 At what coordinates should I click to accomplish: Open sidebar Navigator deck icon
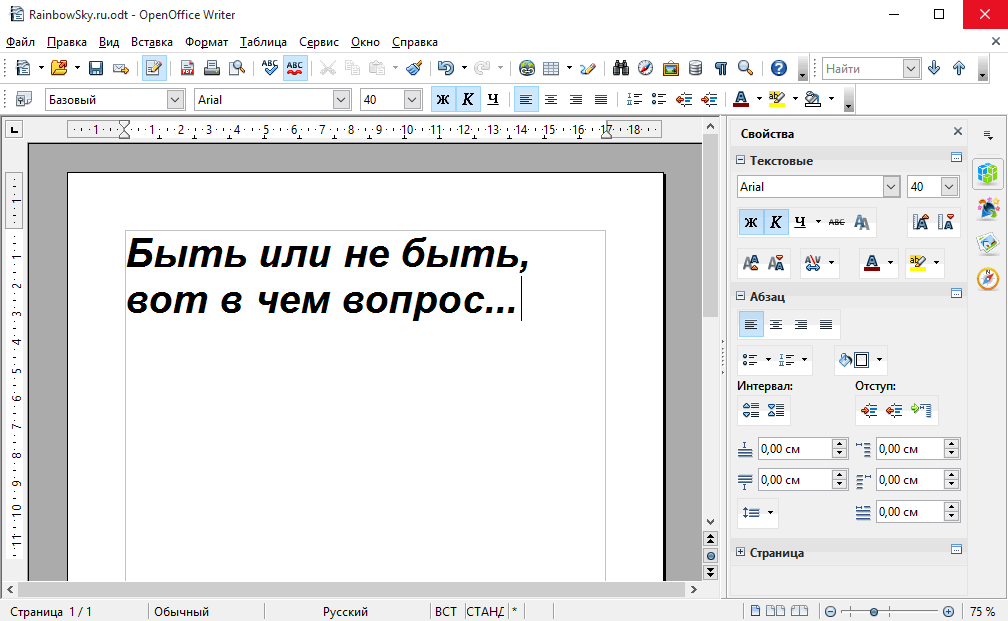[988, 279]
